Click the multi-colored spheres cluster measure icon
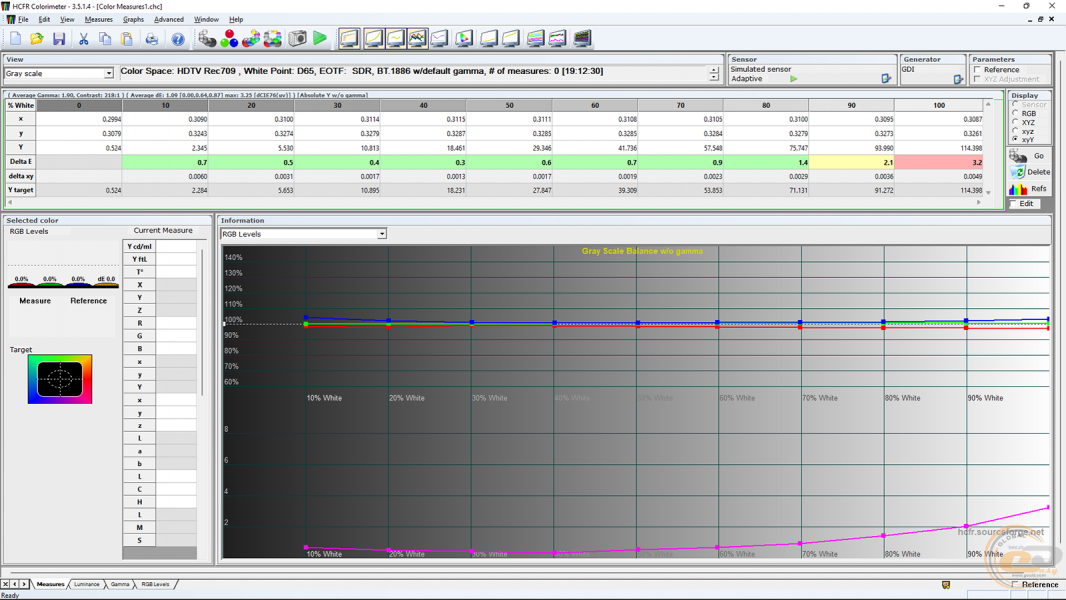 pos(251,39)
